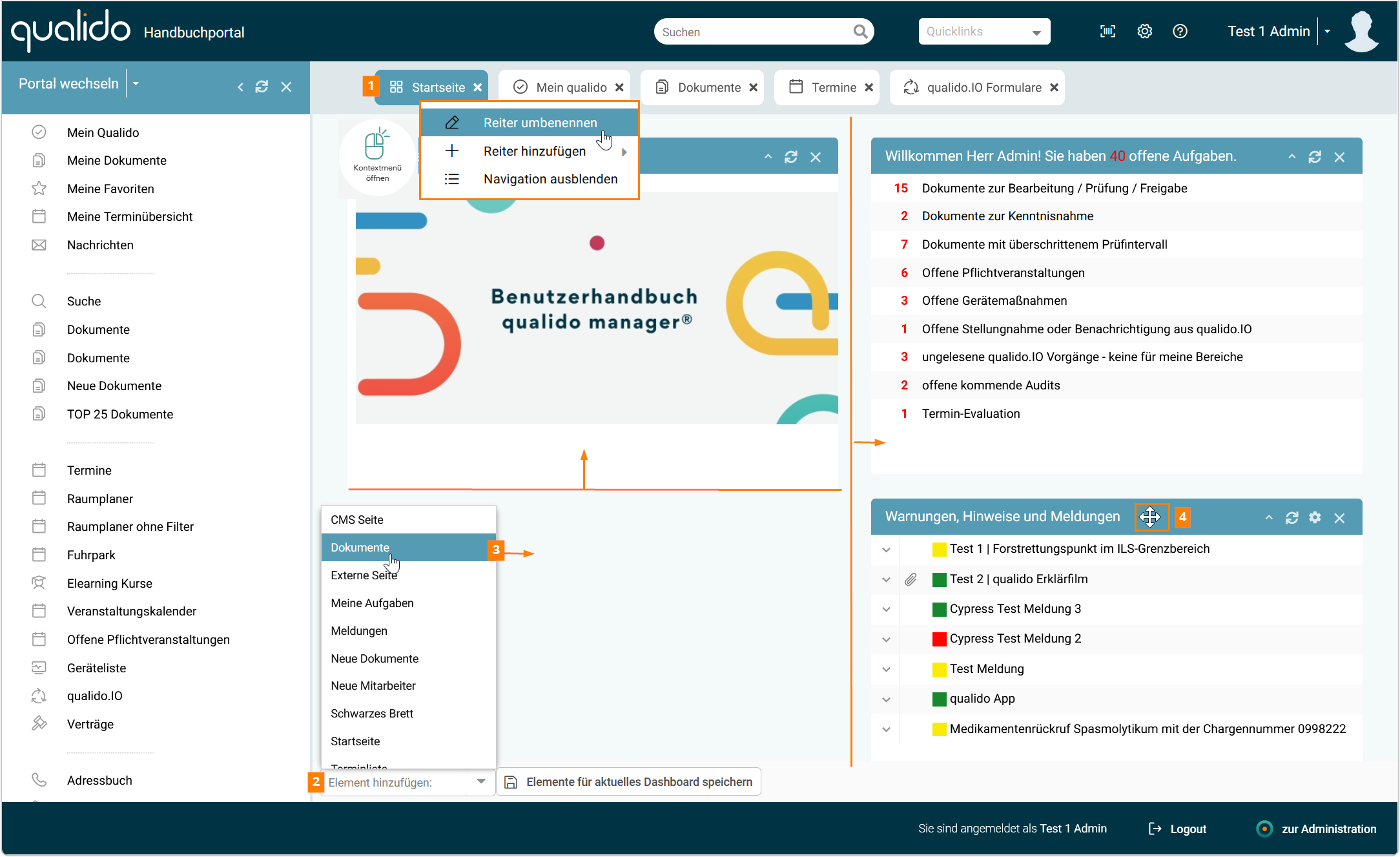
Task: Open TOP 25 Dokumente in sidebar
Action: [120, 415]
